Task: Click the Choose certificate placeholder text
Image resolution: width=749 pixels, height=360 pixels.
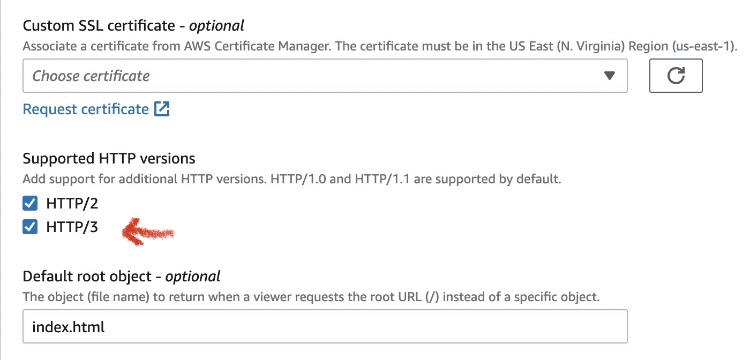Action: (x=91, y=75)
